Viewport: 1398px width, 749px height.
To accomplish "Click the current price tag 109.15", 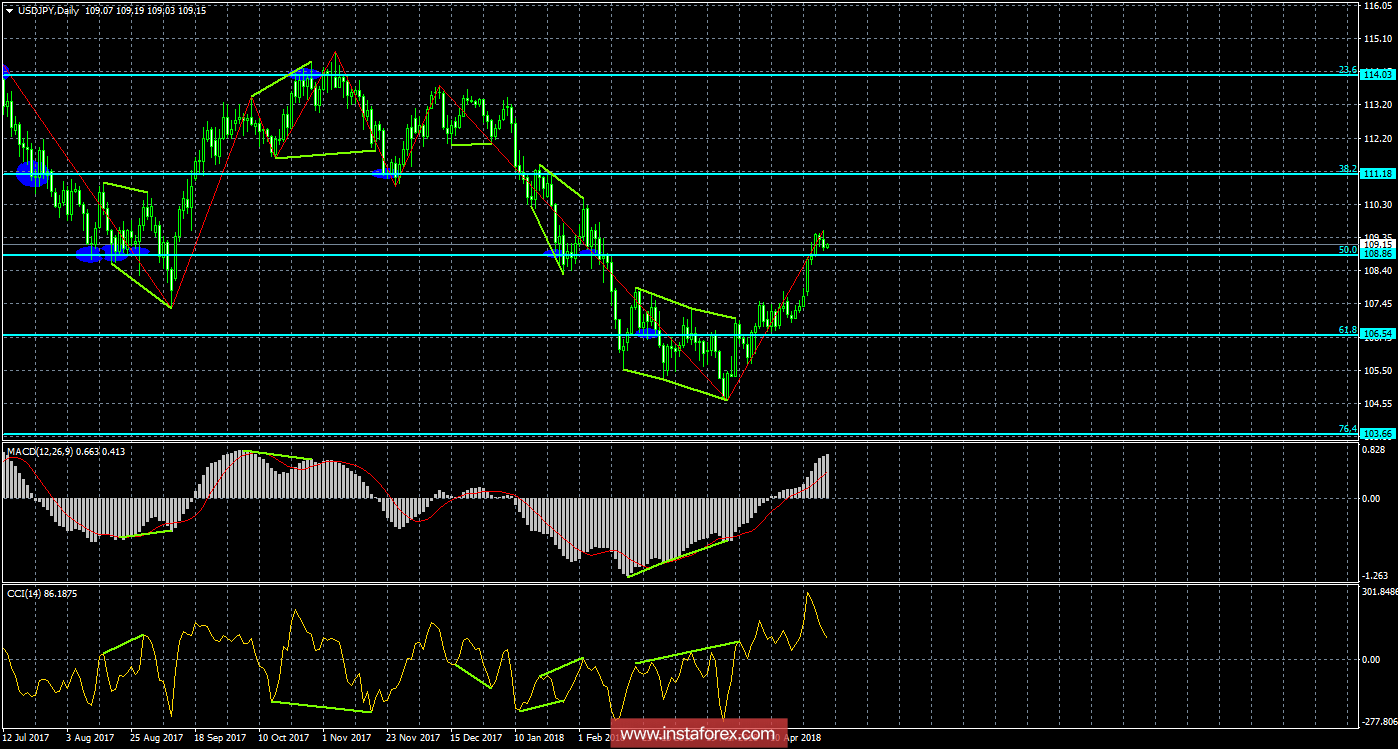I will [x=1378, y=244].
